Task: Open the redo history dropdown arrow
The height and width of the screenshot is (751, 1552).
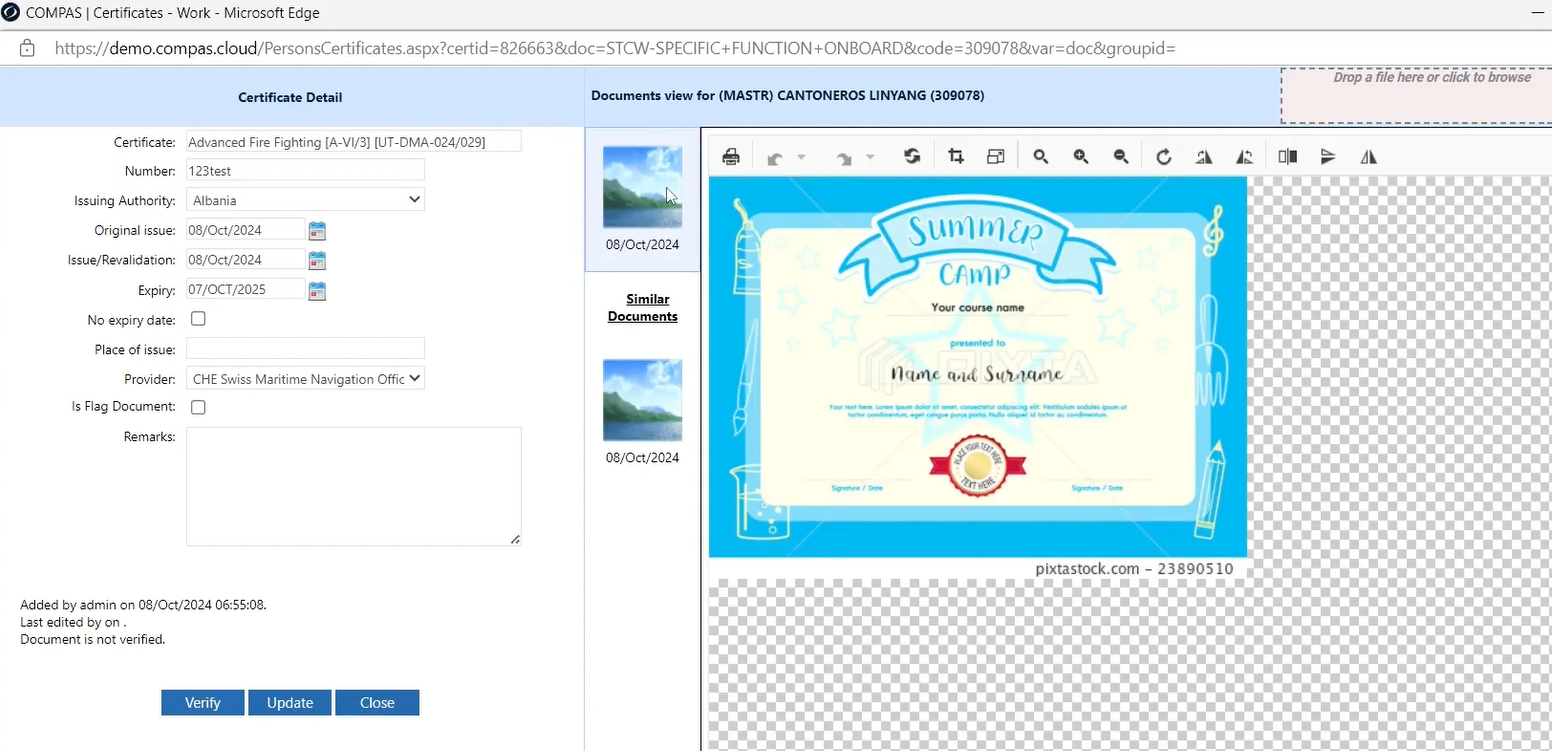Action: coord(870,158)
